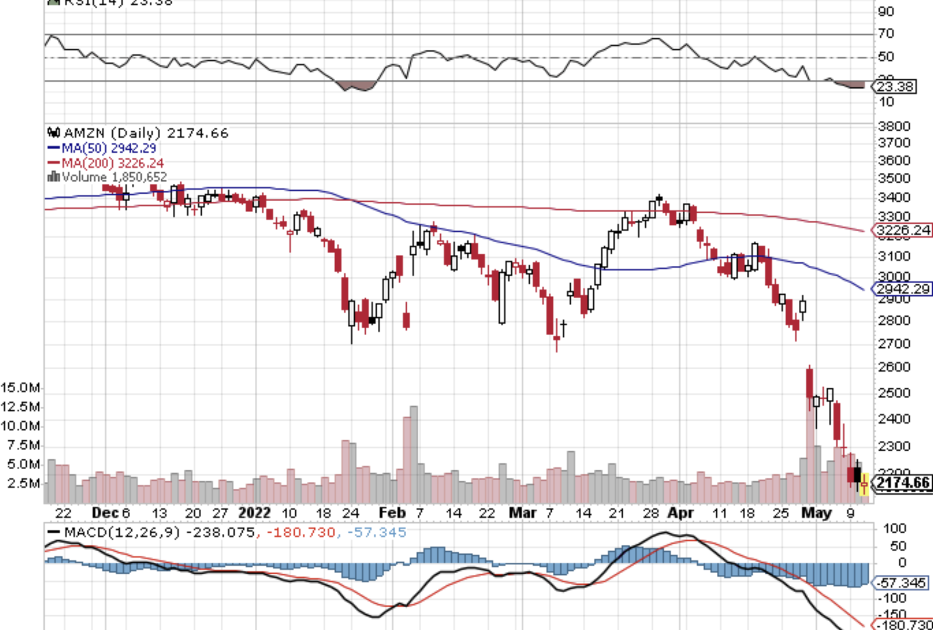Click the 23.38 RSI value tag

click(x=896, y=87)
